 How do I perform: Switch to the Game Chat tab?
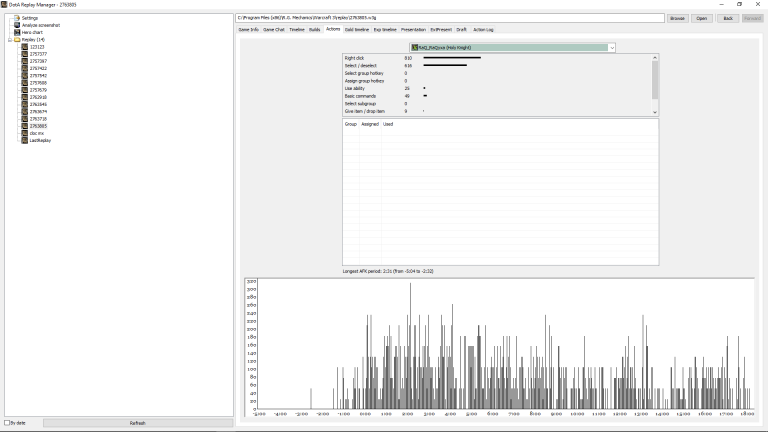click(x=273, y=30)
